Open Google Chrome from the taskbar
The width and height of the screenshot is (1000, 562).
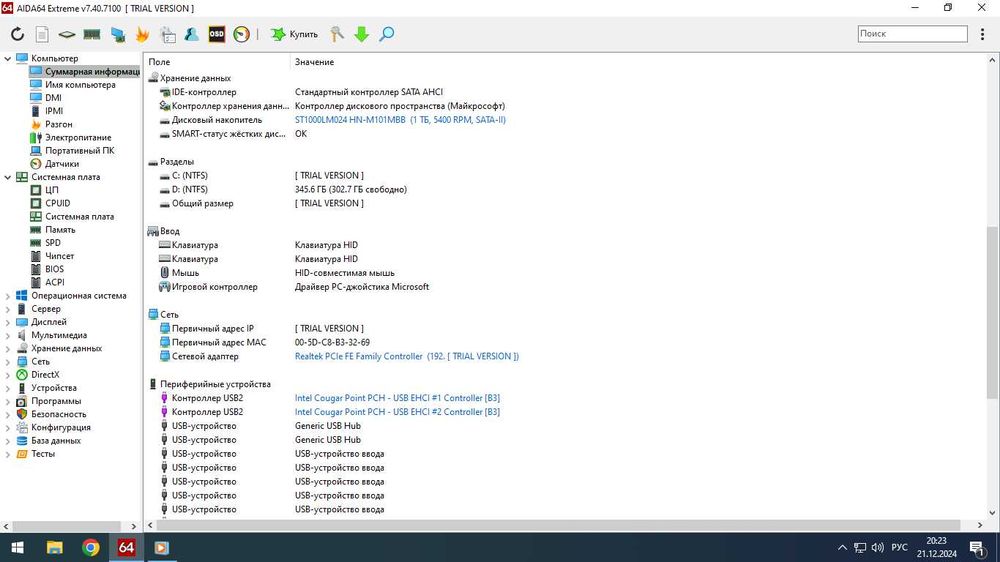[90, 547]
